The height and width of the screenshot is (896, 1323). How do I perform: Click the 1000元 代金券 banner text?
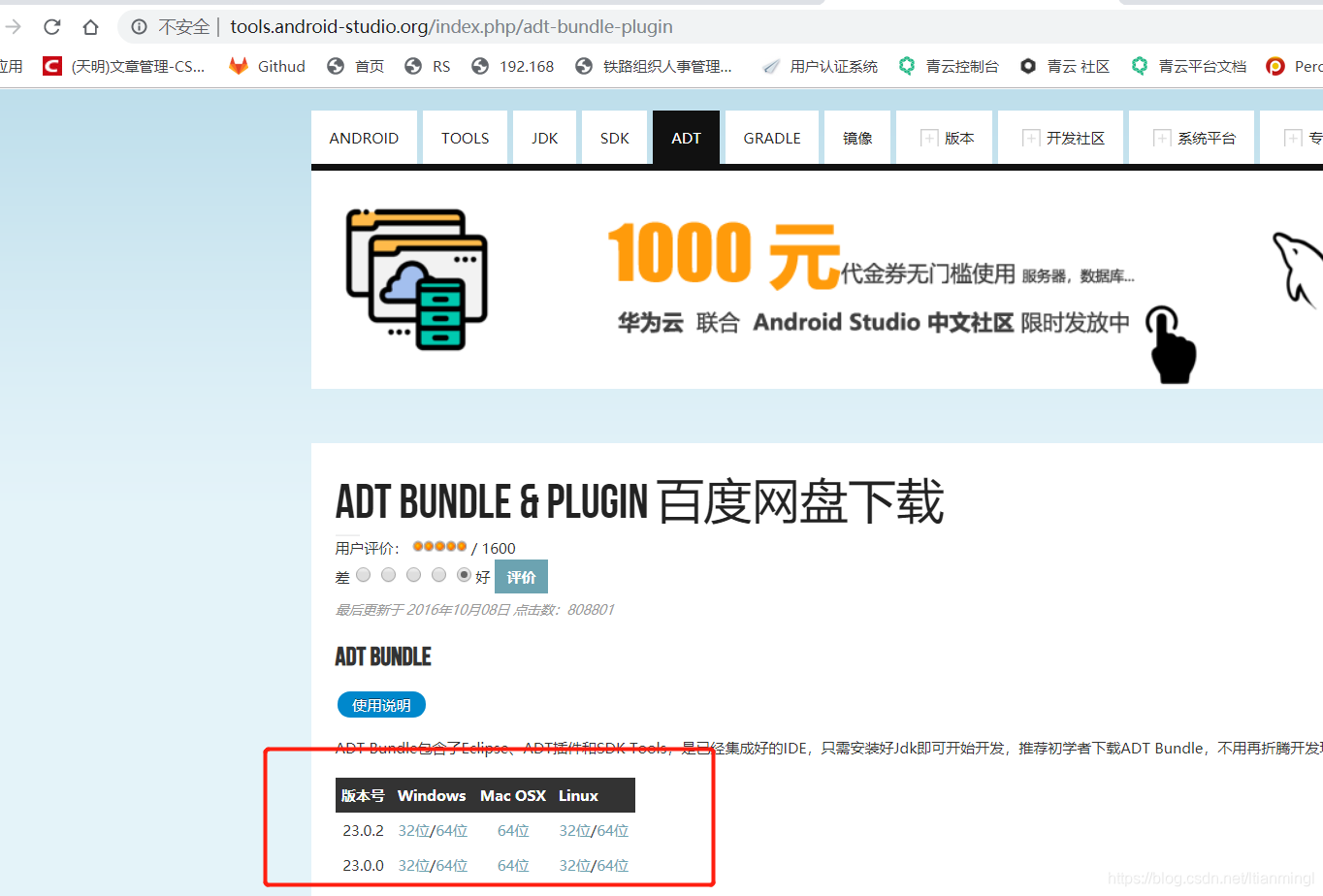point(870,255)
